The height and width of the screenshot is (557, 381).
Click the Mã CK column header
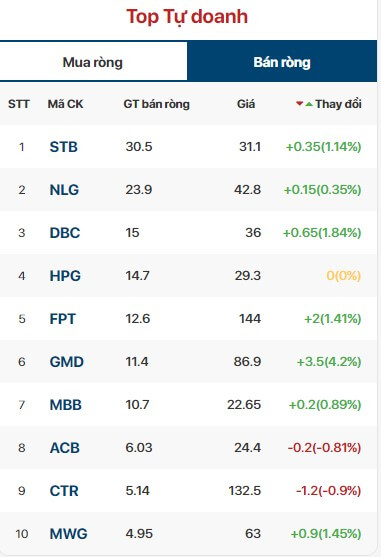(65, 104)
